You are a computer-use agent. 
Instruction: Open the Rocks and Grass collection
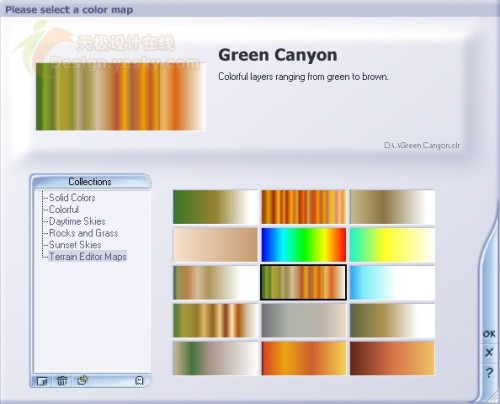[83, 233]
